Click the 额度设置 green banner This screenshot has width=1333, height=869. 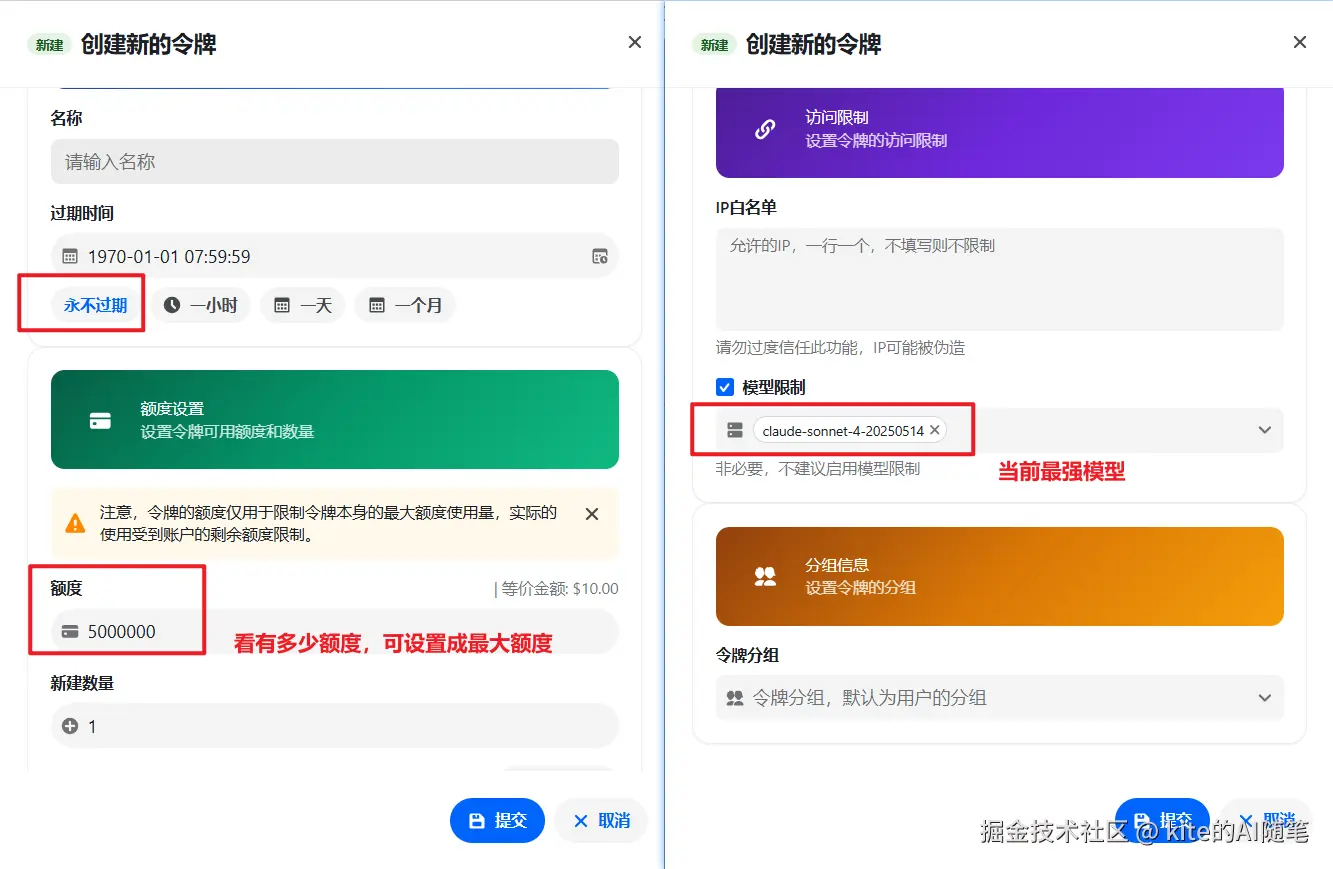pos(335,420)
